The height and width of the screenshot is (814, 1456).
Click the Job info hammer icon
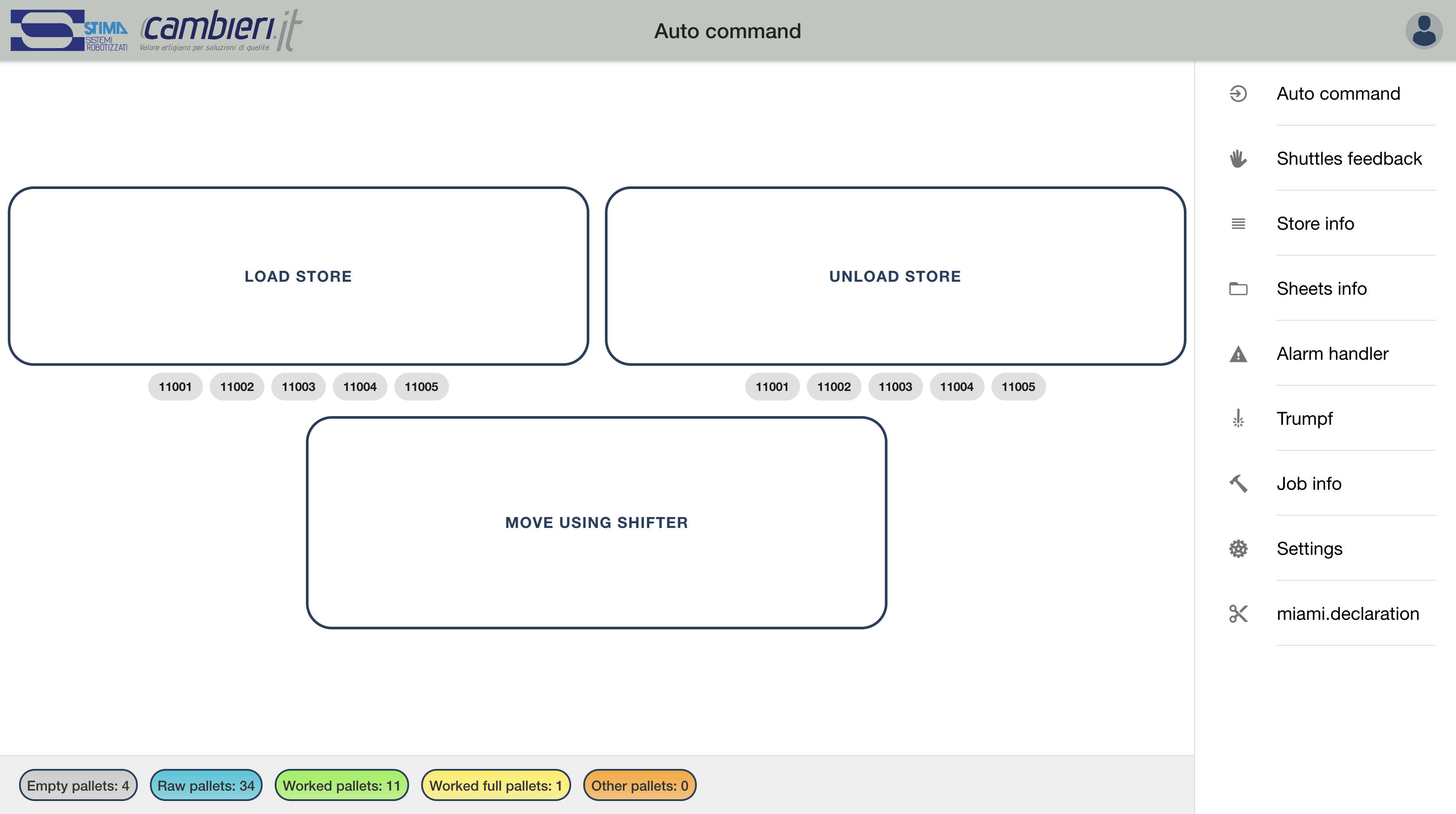tap(1238, 483)
